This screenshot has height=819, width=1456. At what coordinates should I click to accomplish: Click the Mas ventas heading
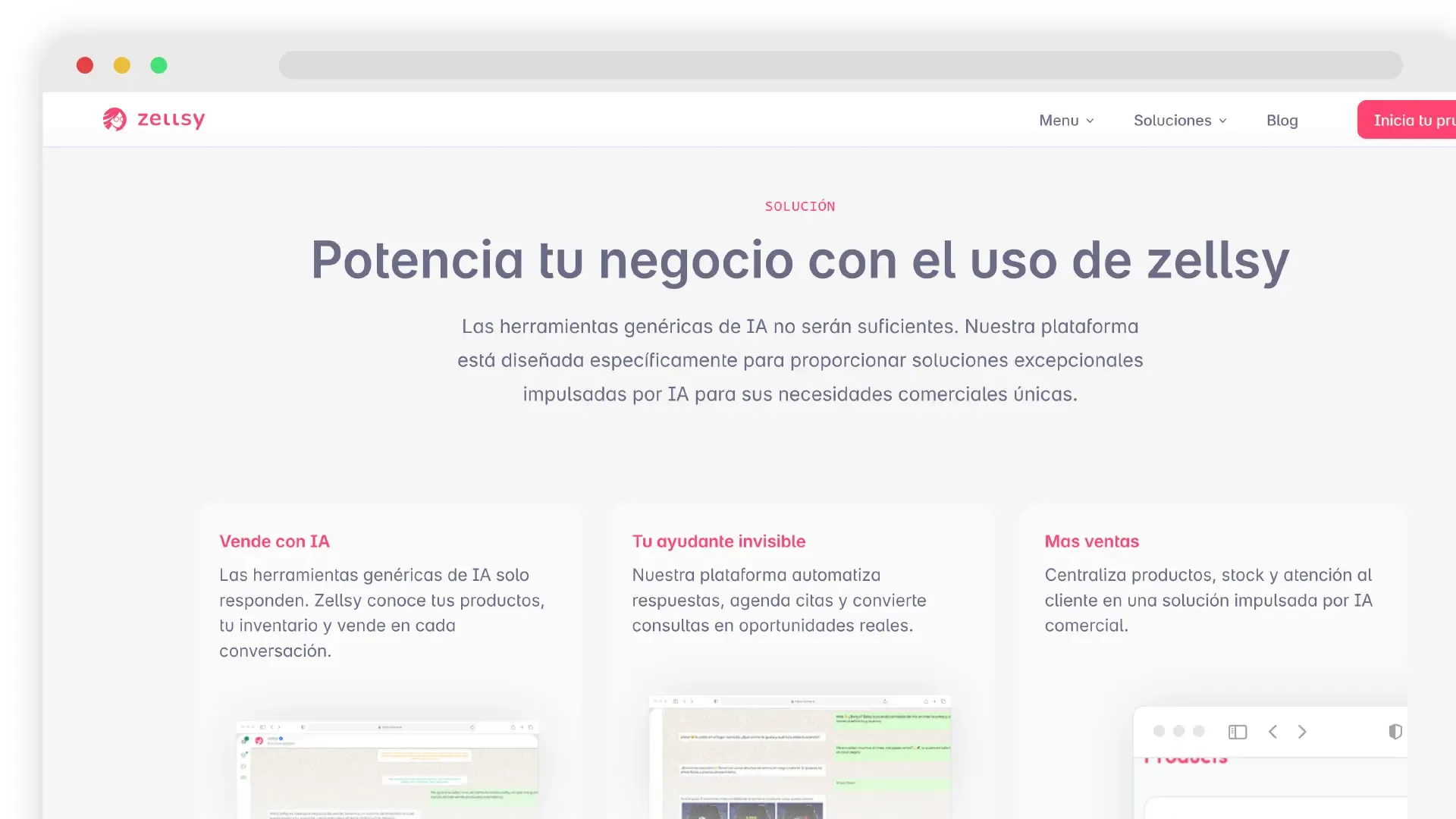coord(1091,541)
